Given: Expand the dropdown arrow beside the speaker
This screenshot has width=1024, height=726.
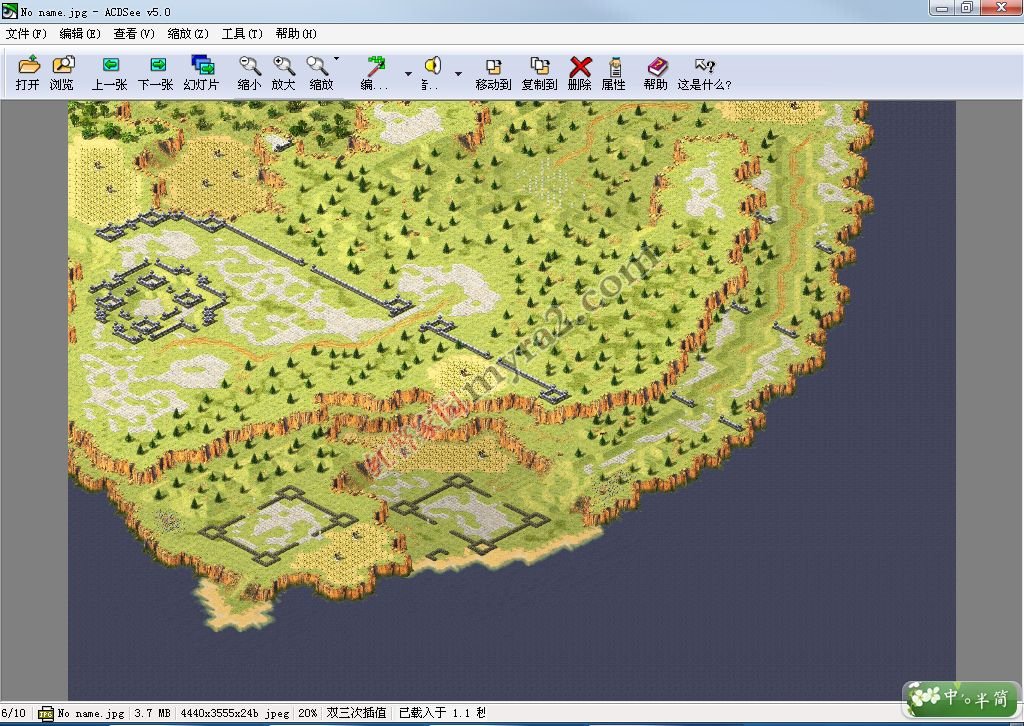Looking at the screenshot, I should [458, 74].
